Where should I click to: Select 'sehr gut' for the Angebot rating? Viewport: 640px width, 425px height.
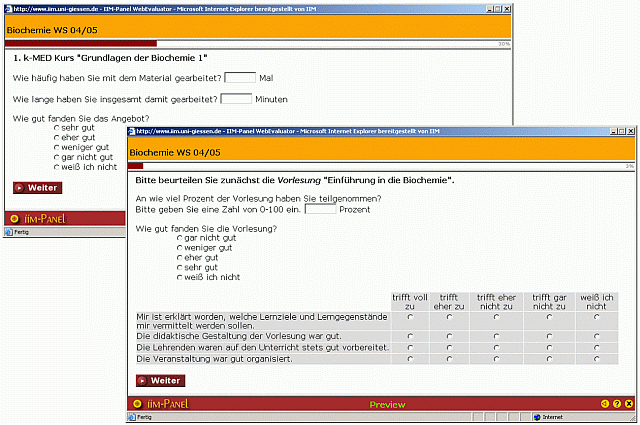57,128
